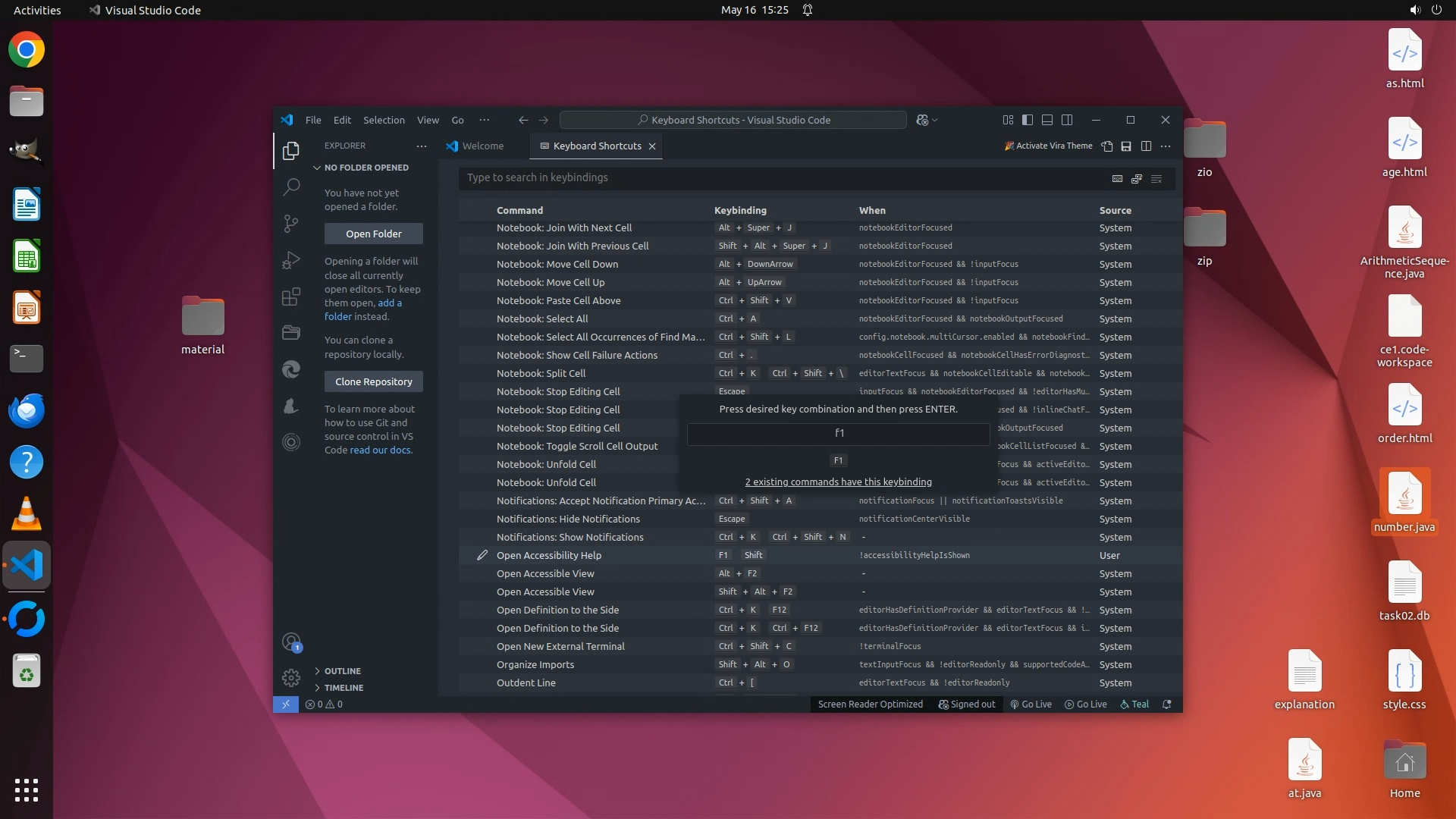Click the Open Folder button
Screen dimensions: 1456x819
[x=374, y=234]
